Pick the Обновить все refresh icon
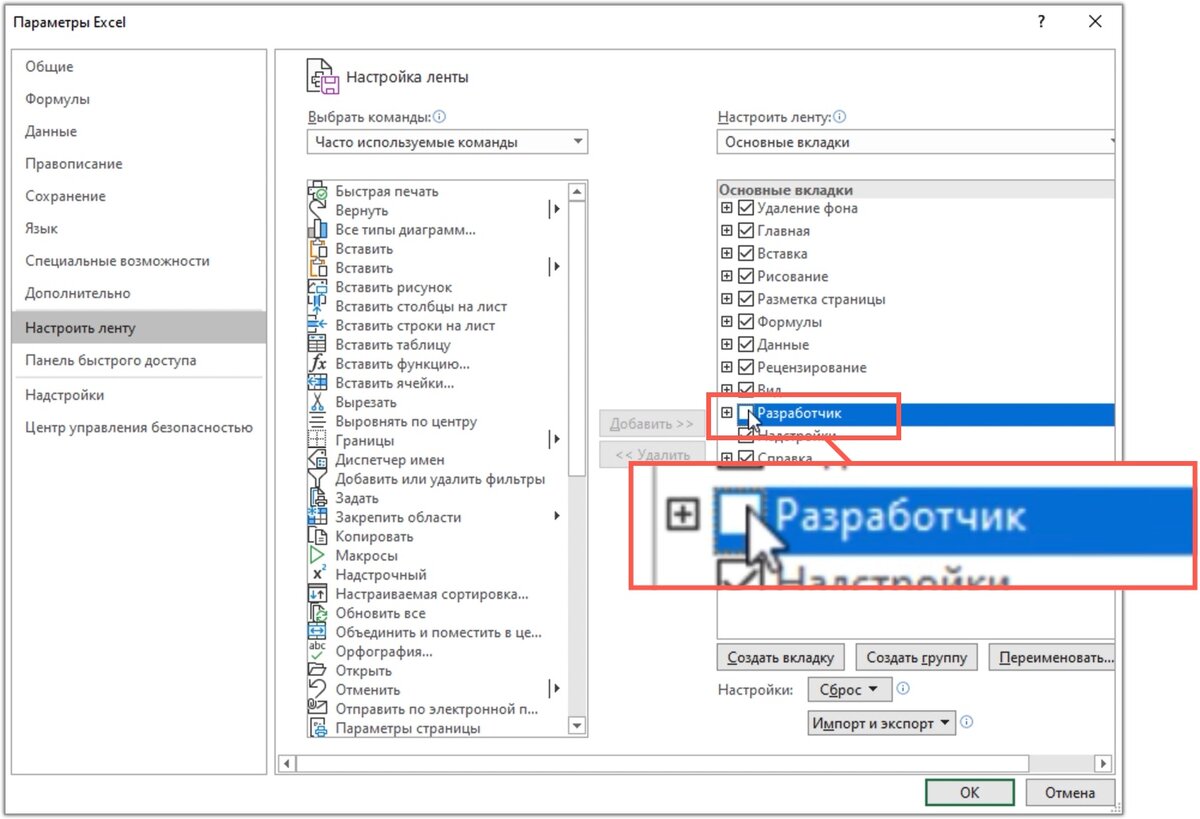 (x=318, y=613)
